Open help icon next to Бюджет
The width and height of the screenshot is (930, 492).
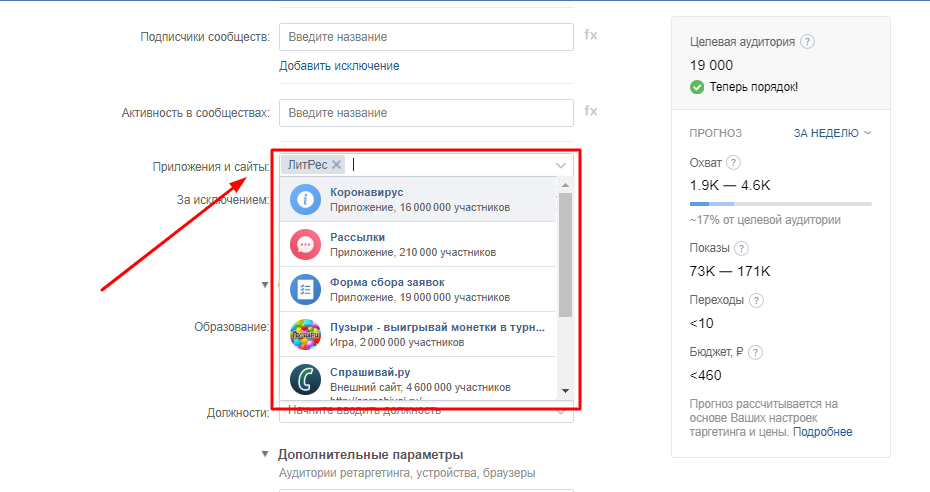click(x=755, y=352)
